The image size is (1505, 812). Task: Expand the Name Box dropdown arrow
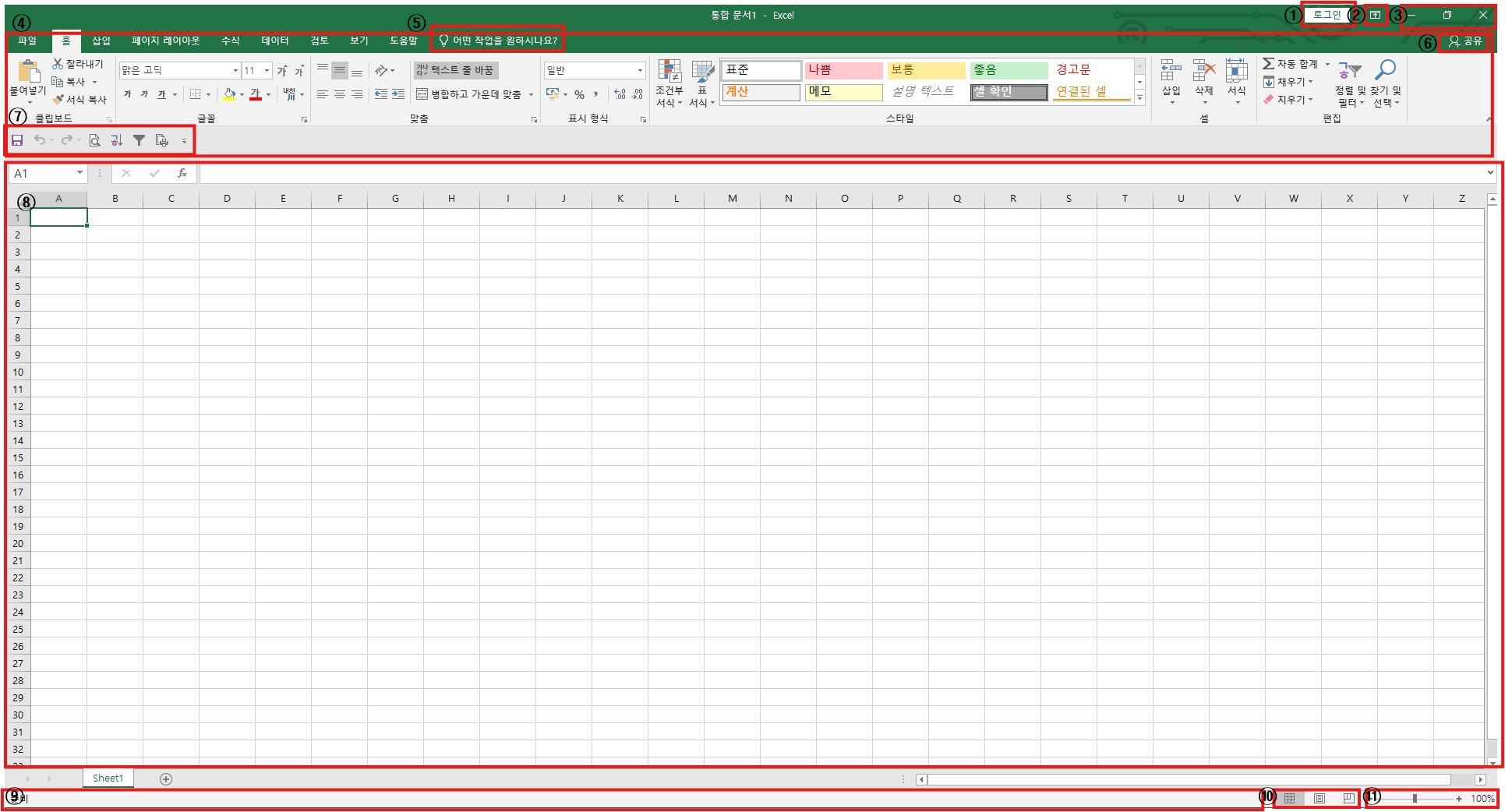tap(79, 173)
